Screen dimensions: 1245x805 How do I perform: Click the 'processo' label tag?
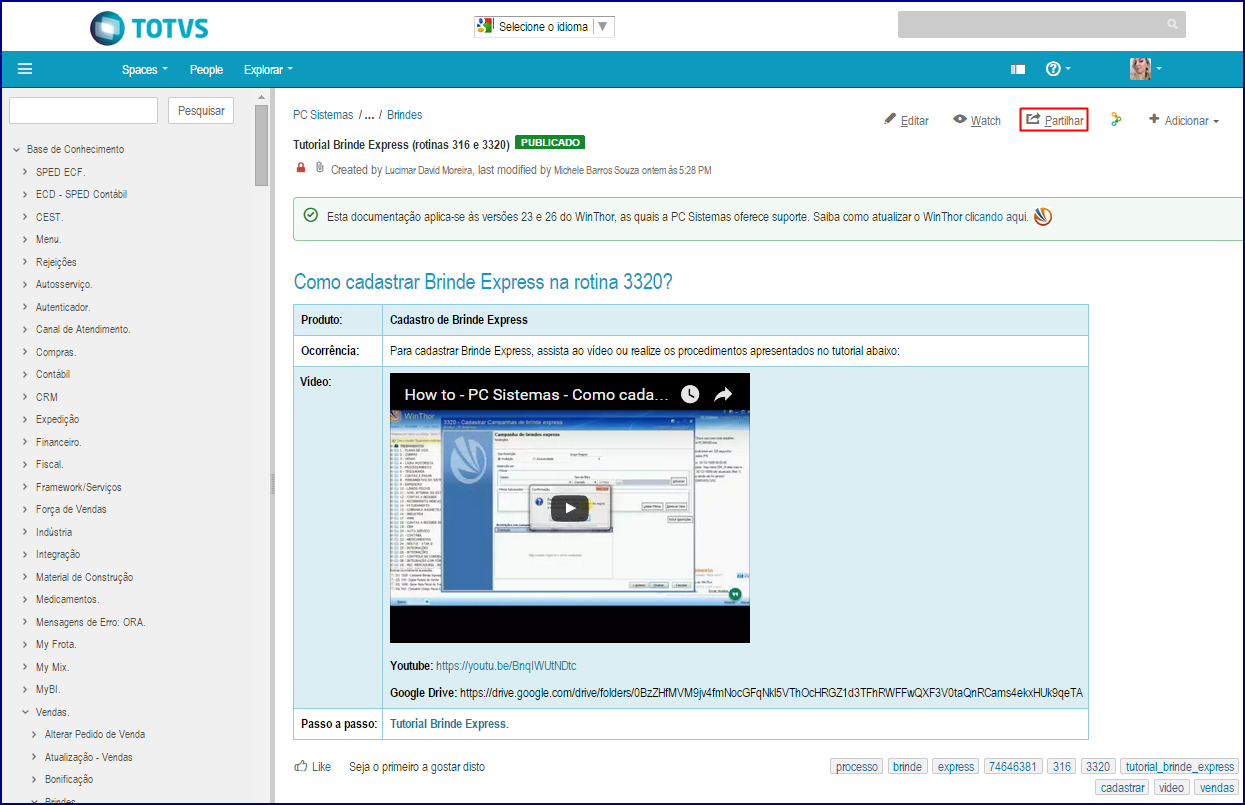[x=857, y=767]
